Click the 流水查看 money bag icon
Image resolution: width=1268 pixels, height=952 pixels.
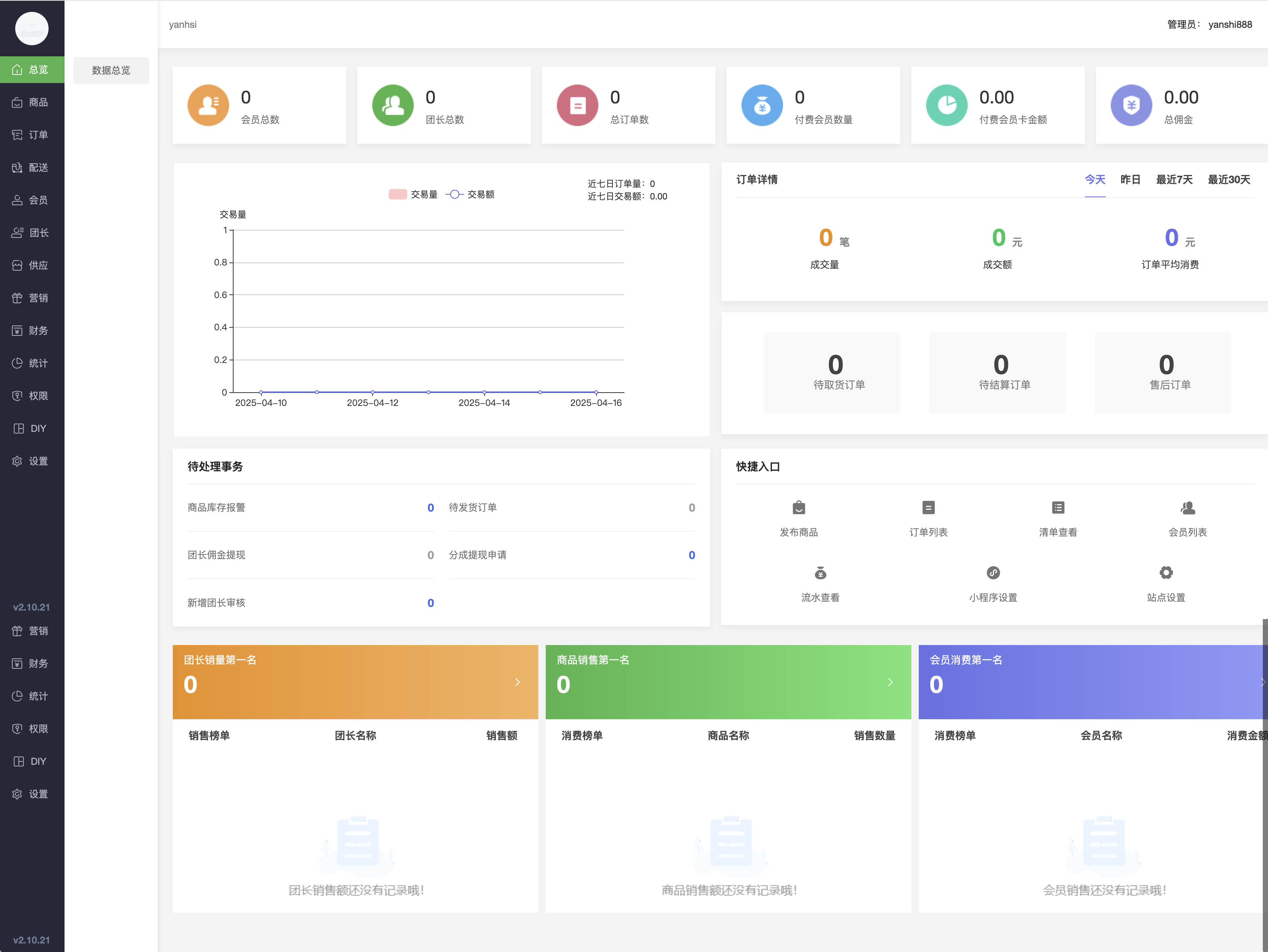[820, 573]
